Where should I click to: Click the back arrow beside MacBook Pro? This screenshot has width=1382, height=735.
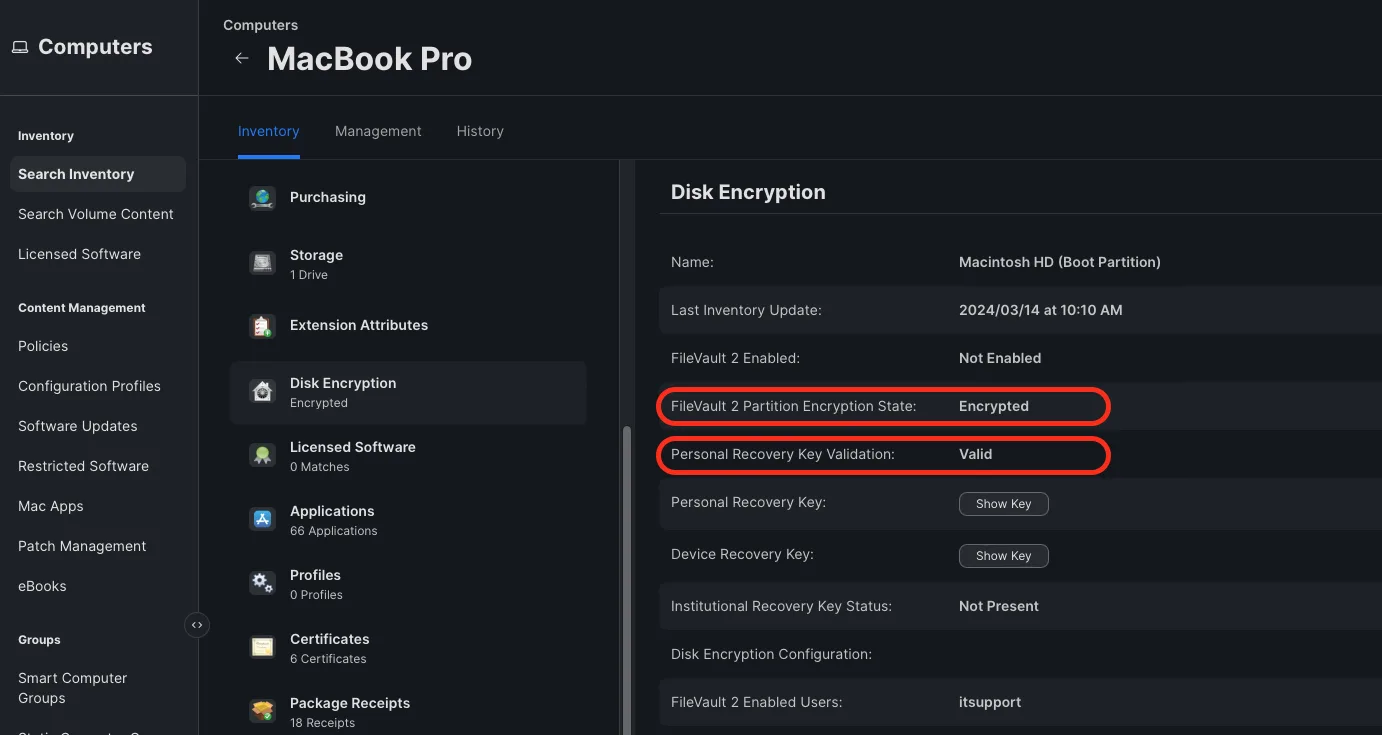(x=241, y=59)
